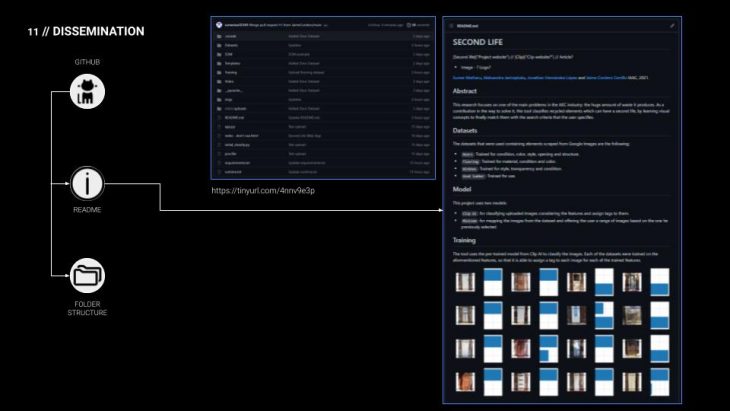Click the pencil edit icon on README panel
The height and width of the screenshot is (411, 730).
(x=672, y=25)
